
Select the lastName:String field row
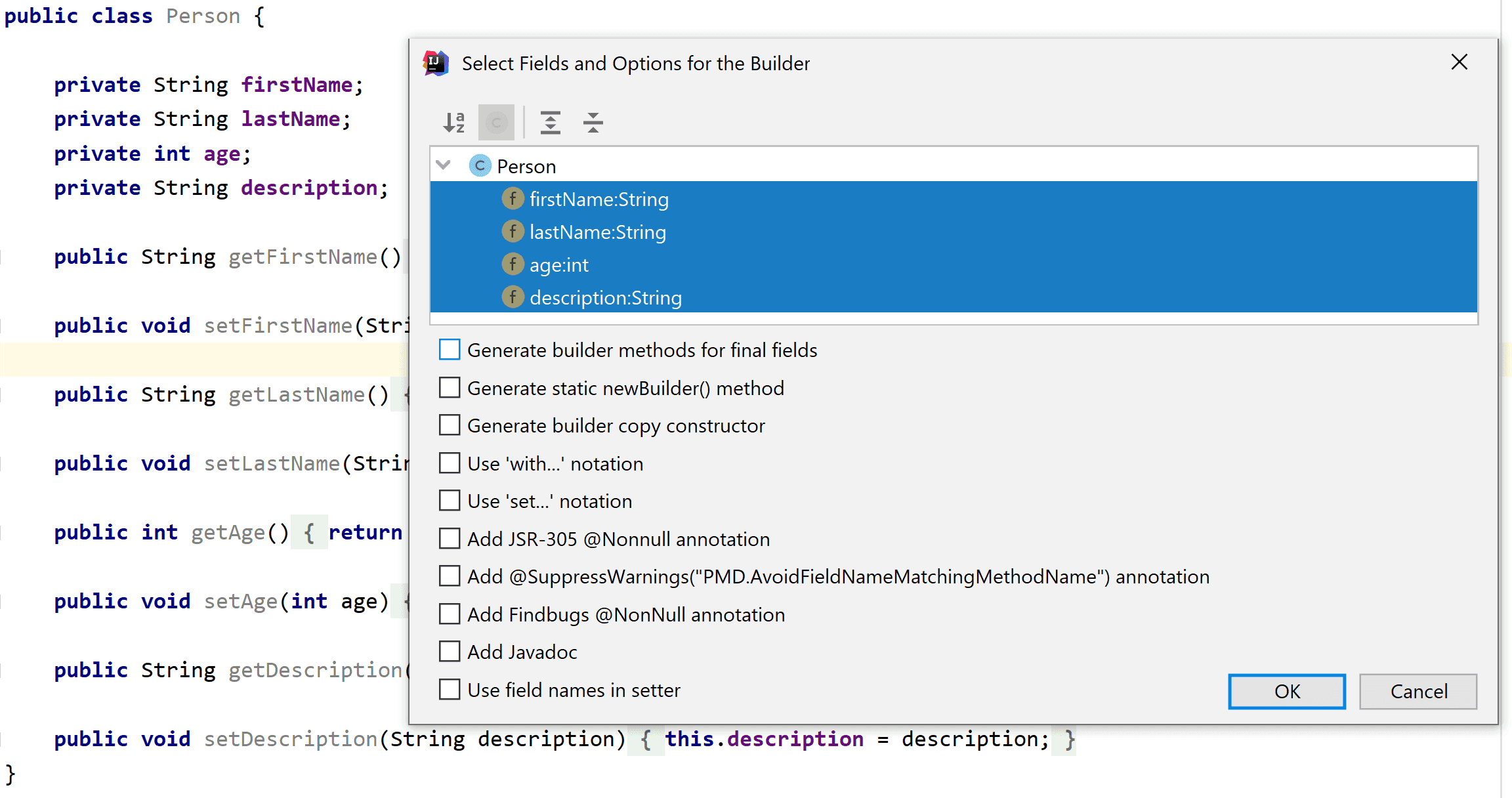pos(597,232)
